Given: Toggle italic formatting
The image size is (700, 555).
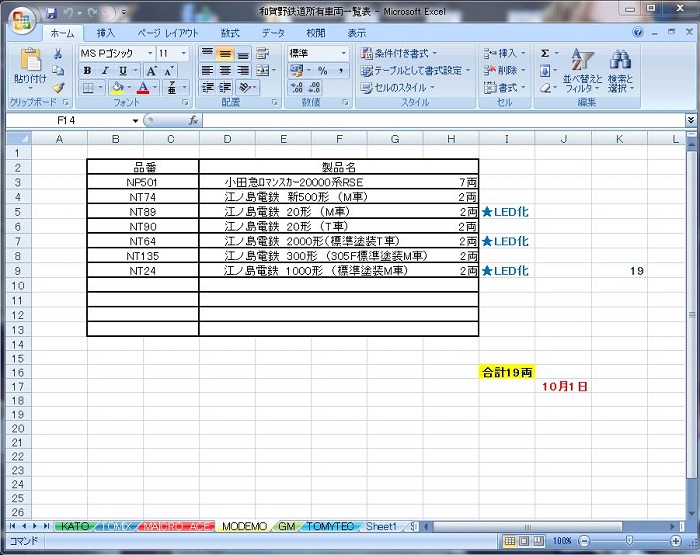Looking at the screenshot, I should (105, 71).
